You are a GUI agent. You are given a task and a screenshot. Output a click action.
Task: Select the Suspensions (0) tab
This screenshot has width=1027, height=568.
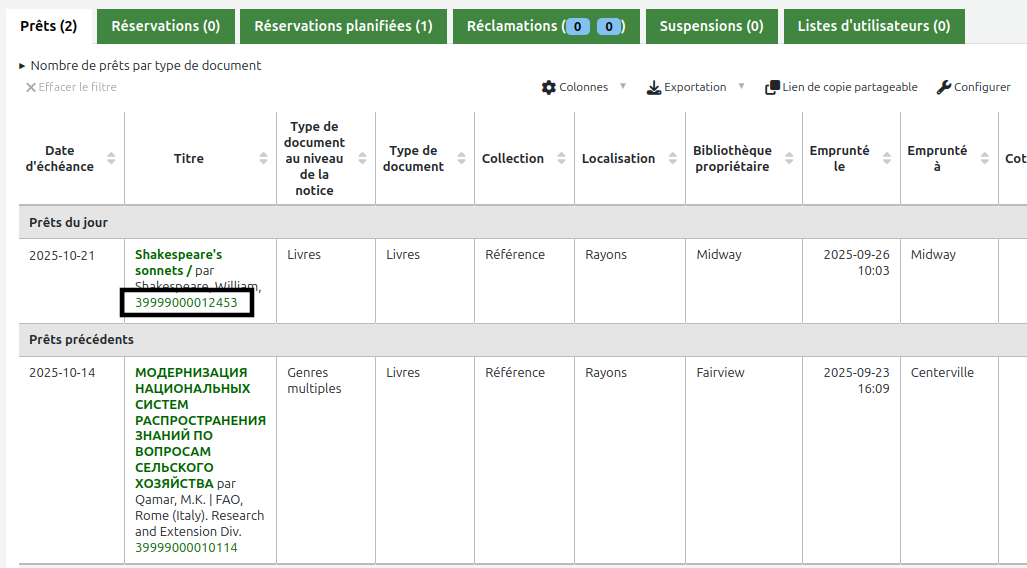(711, 26)
